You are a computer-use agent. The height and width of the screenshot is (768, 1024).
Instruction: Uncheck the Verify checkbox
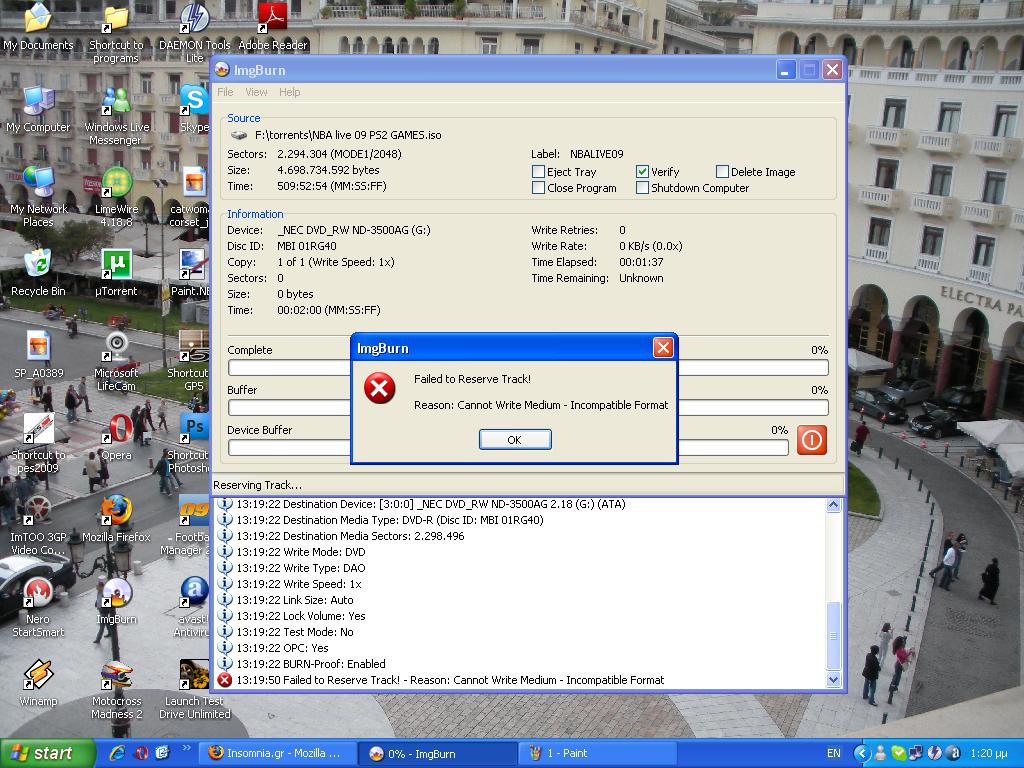(x=642, y=172)
